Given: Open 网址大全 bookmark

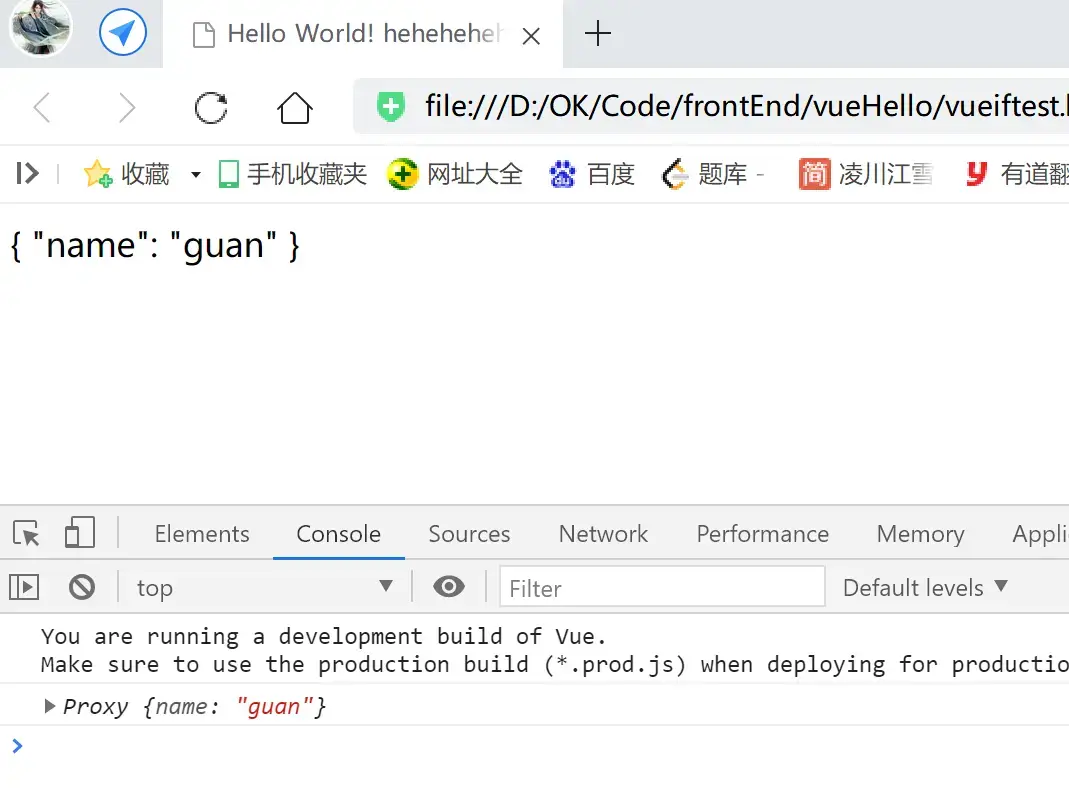Looking at the screenshot, I should coord(455,174).
